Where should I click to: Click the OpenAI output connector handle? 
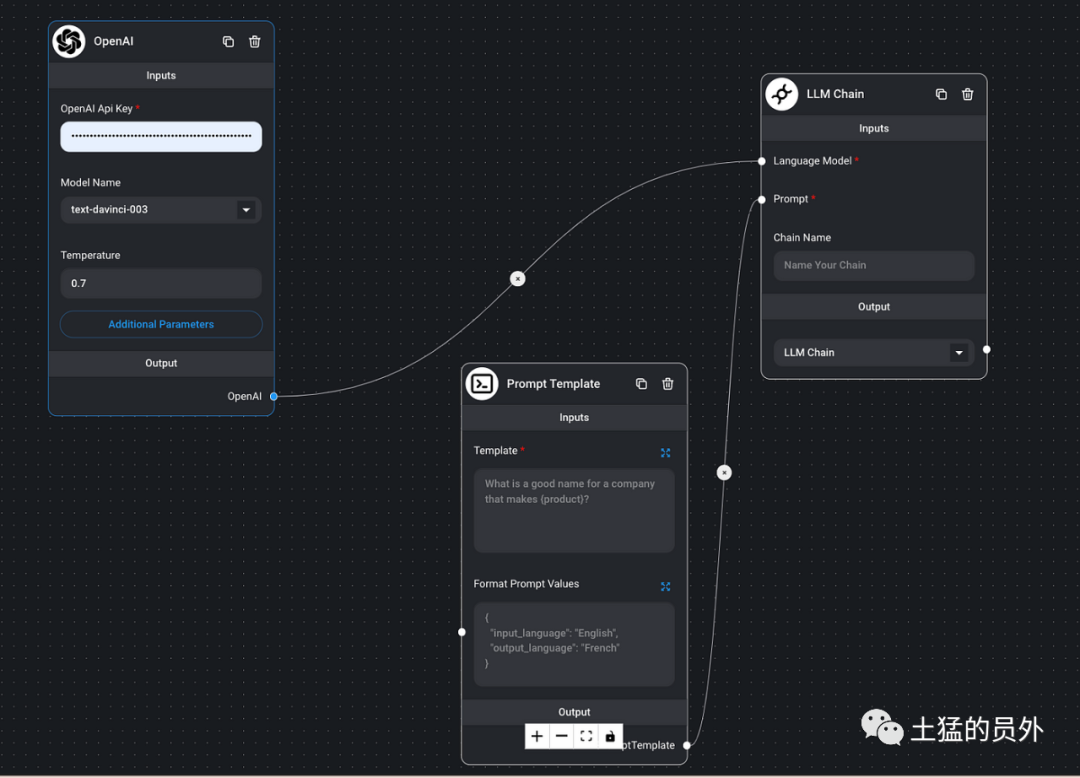click(x=274, y=397)
